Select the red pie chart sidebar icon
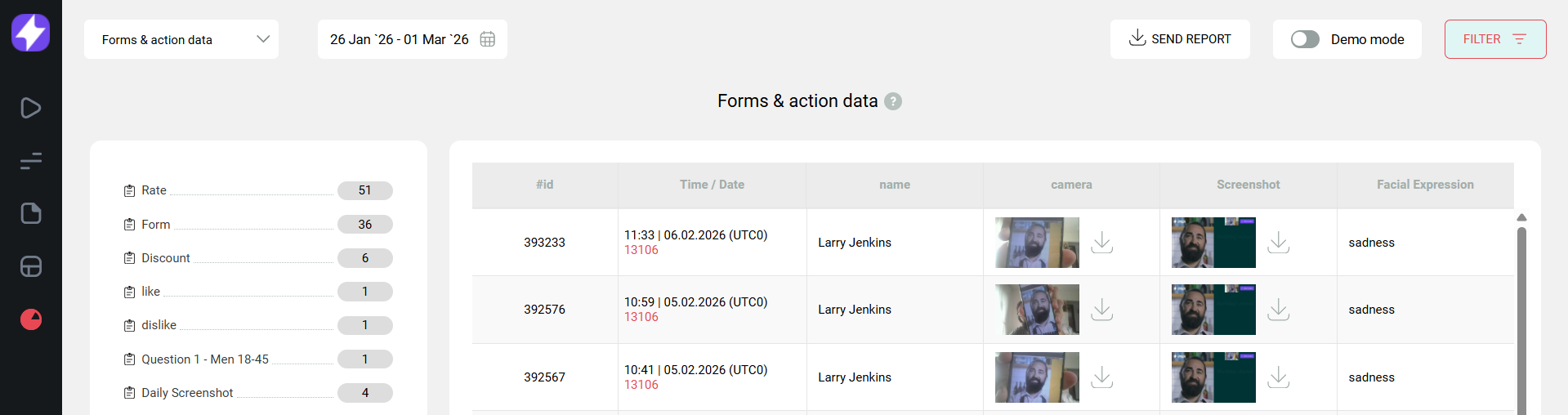The image size is (1568, 415). pyautogui.click(x=30, y=319)
